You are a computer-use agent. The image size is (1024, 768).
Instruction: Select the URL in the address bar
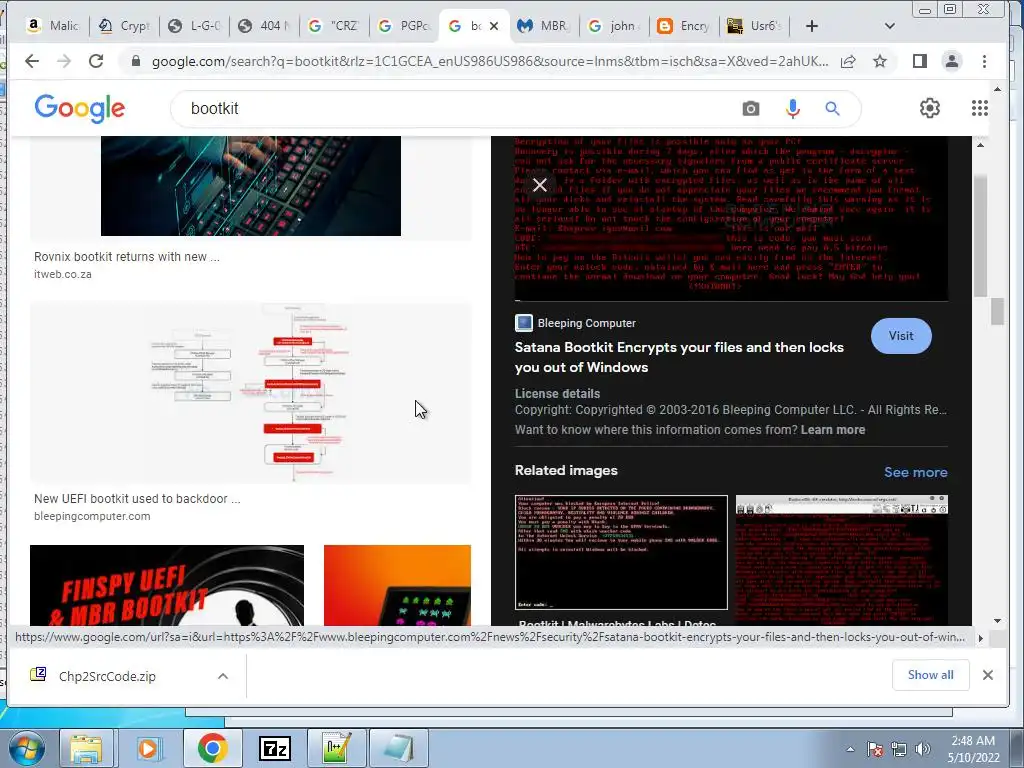pyautogui.click(x=490, y=61)
